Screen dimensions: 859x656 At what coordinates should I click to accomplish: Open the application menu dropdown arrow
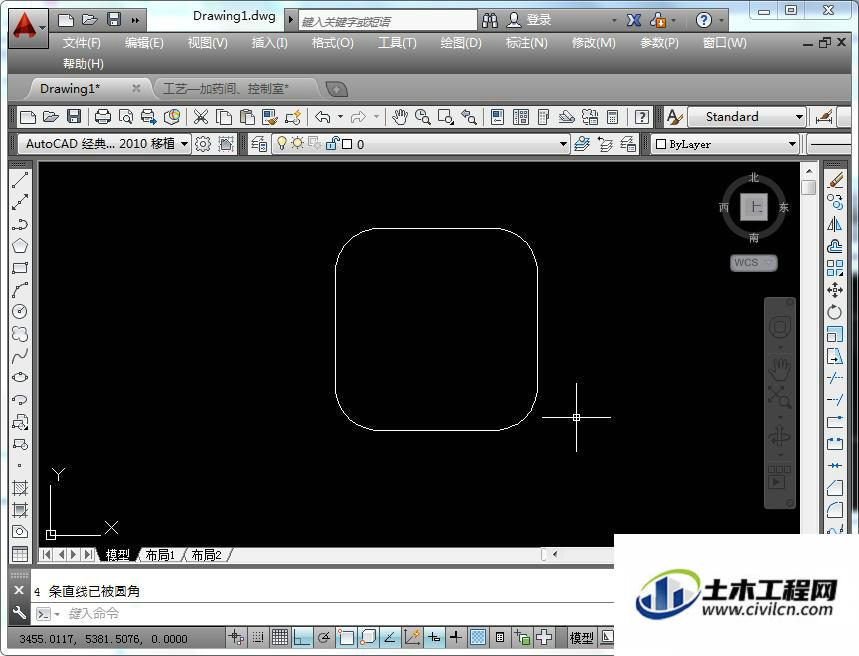click(x=42, y=27)
